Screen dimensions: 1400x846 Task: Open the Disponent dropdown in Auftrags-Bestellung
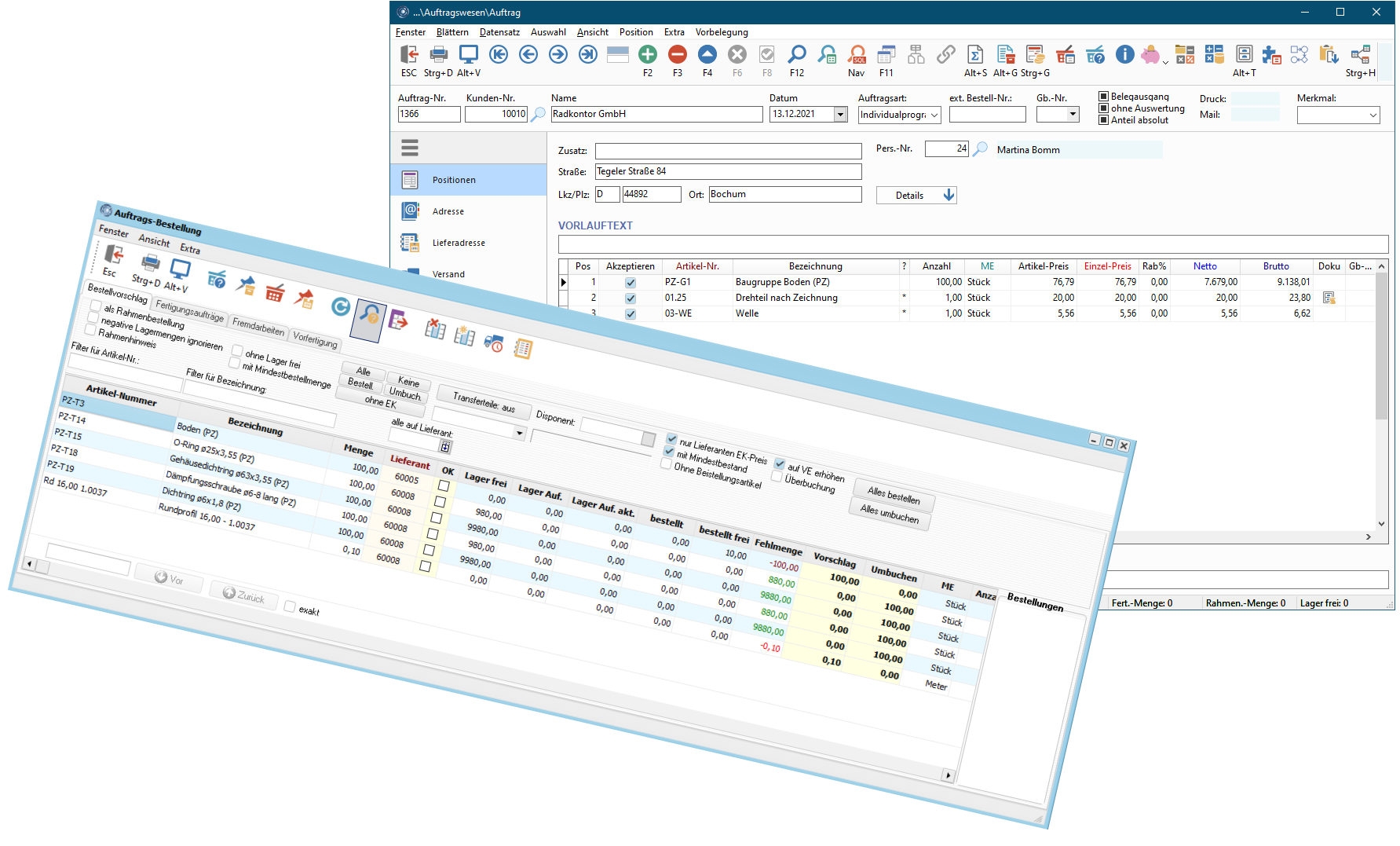tap(648, 438)
